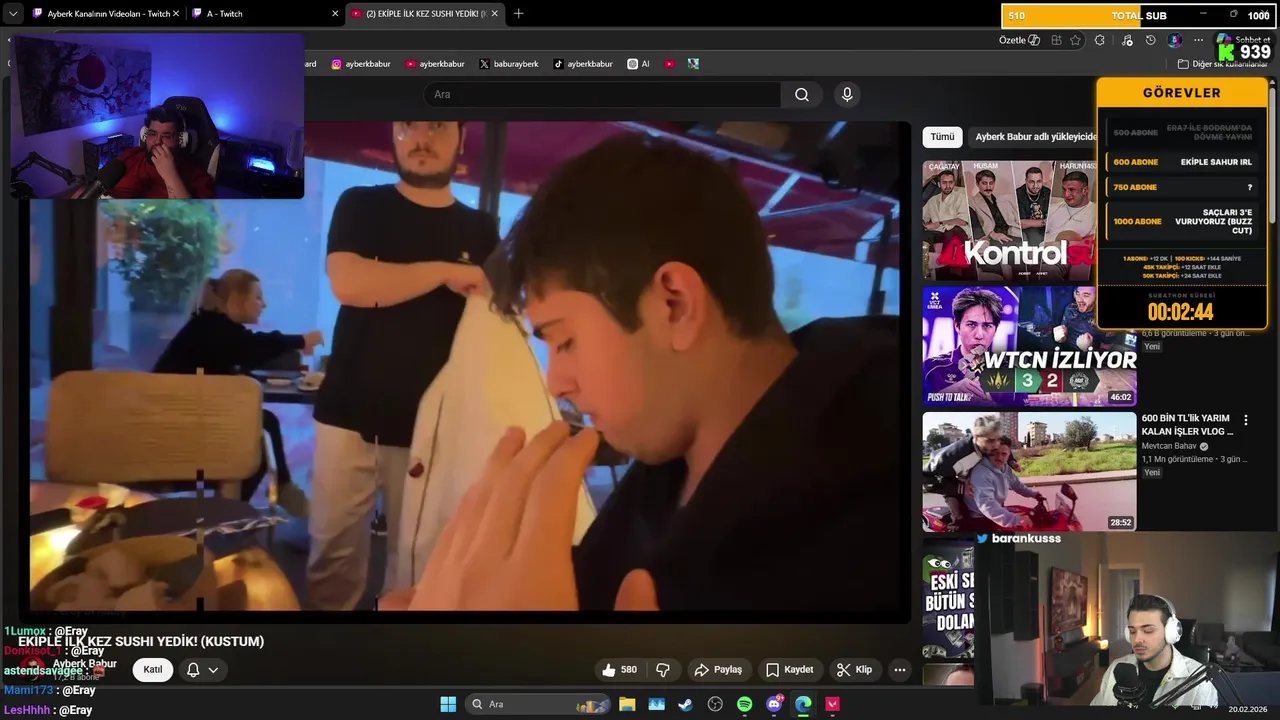
Task: Open the Edge profile avatar
Action: point(1175,40)
